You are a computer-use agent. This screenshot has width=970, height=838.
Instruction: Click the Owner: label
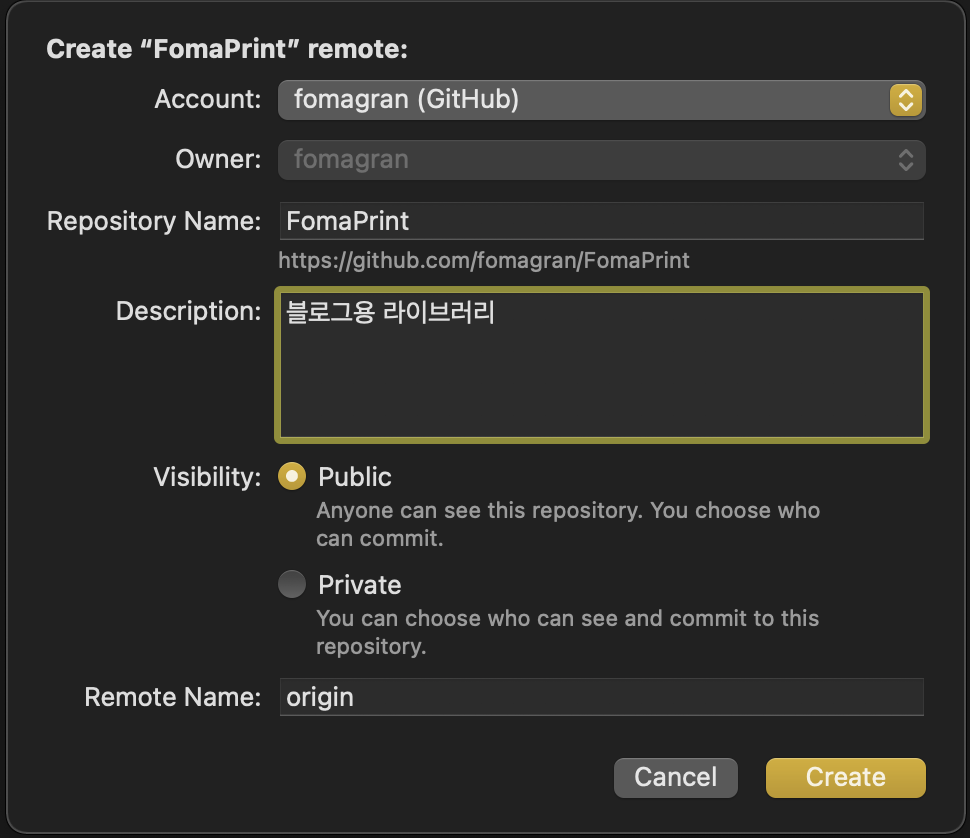[x=218, y=159]
